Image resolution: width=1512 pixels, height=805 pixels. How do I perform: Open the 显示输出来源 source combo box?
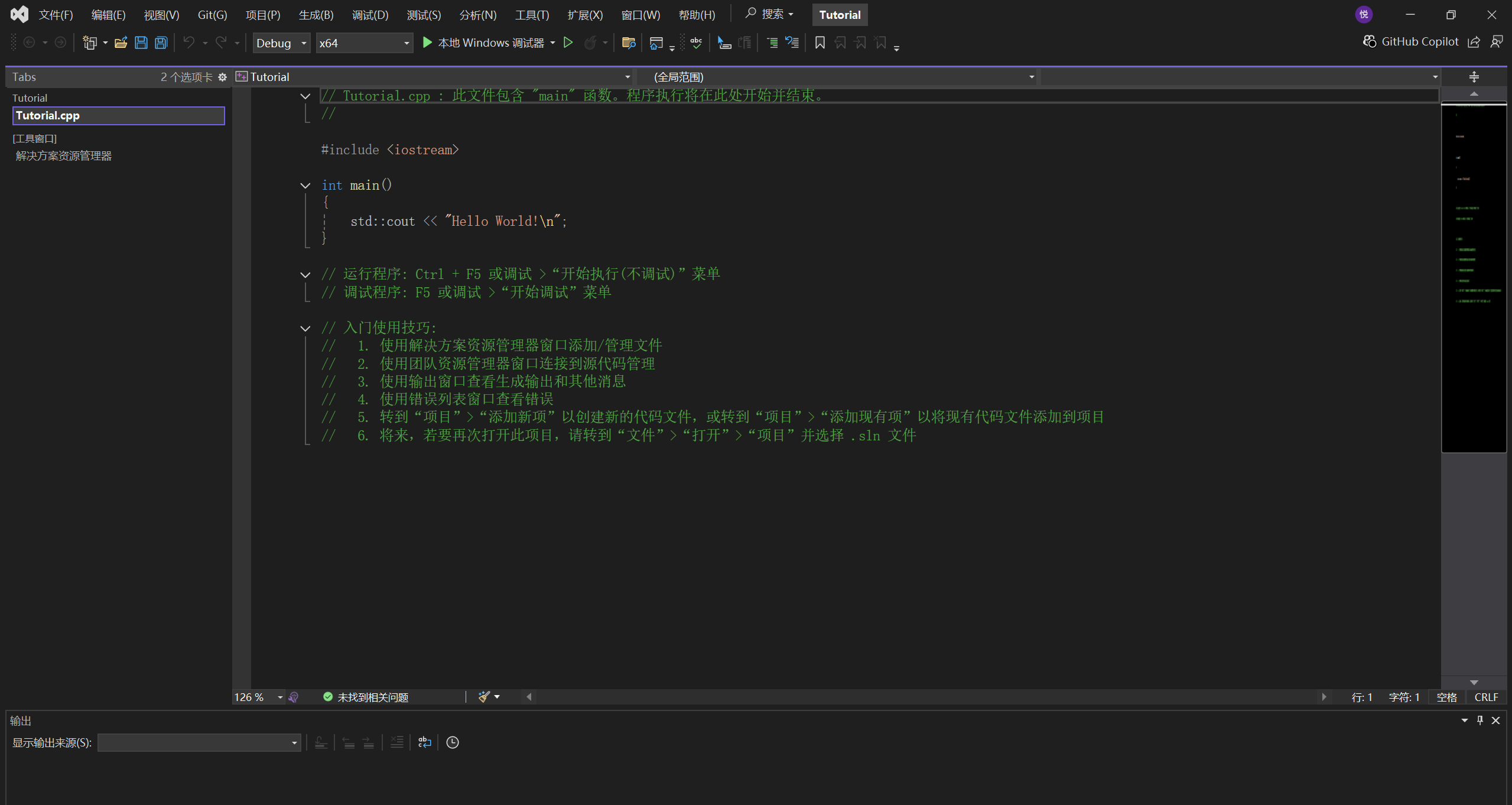199,742
